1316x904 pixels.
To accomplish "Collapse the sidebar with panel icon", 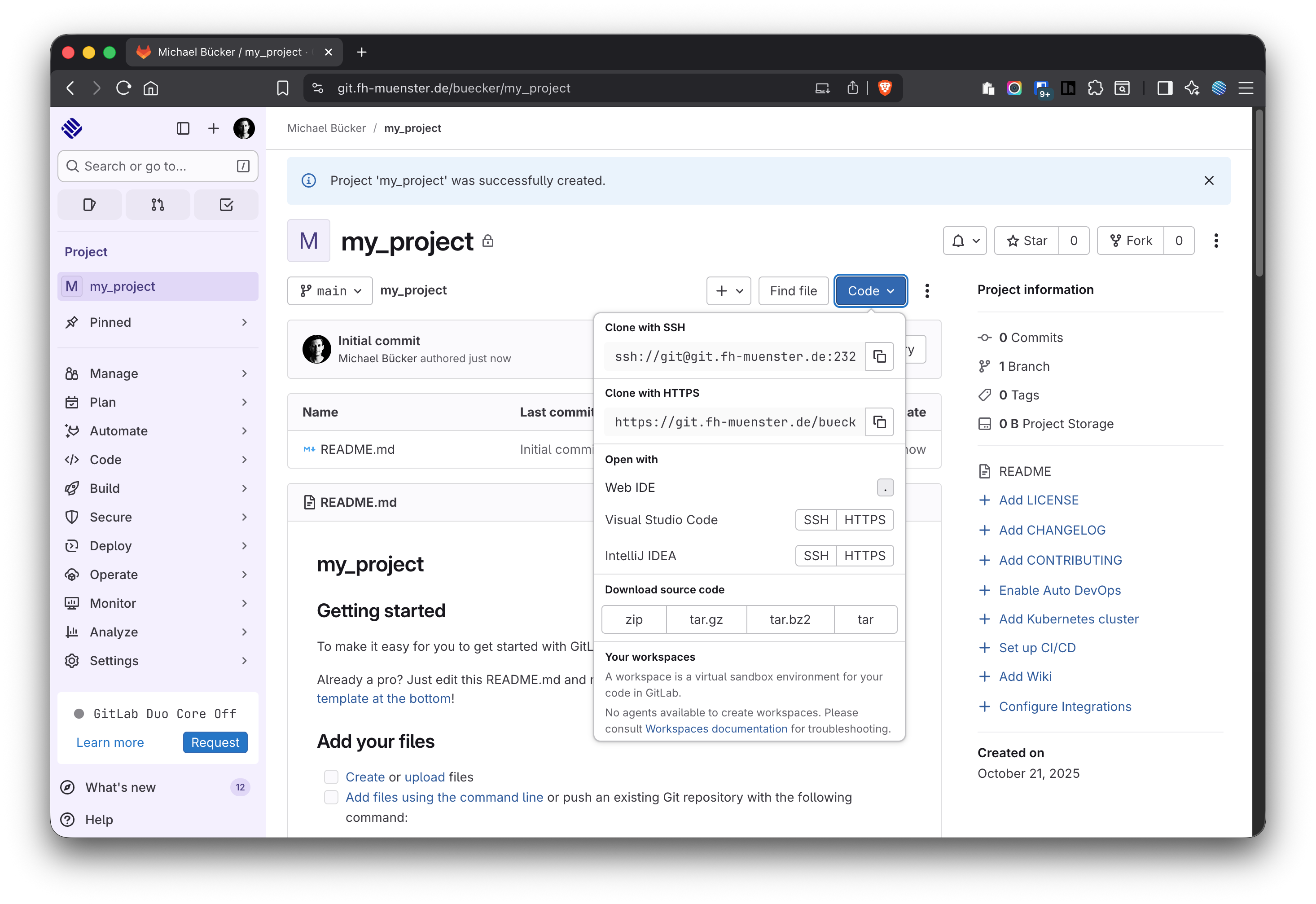I will (x=183, y=128).
